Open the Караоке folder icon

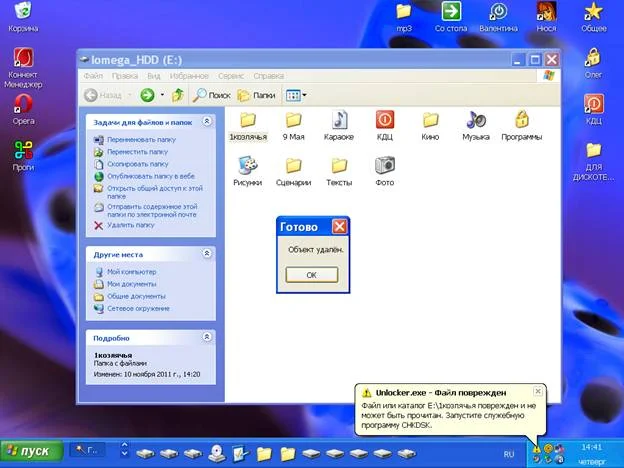pyautogui.click(x=339, y=121)
